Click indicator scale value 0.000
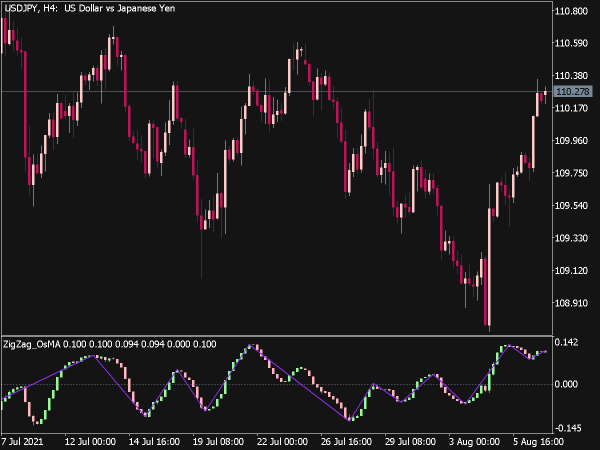Image resolution: width=600 pixels, height=450 pixels. pos(566,384)
